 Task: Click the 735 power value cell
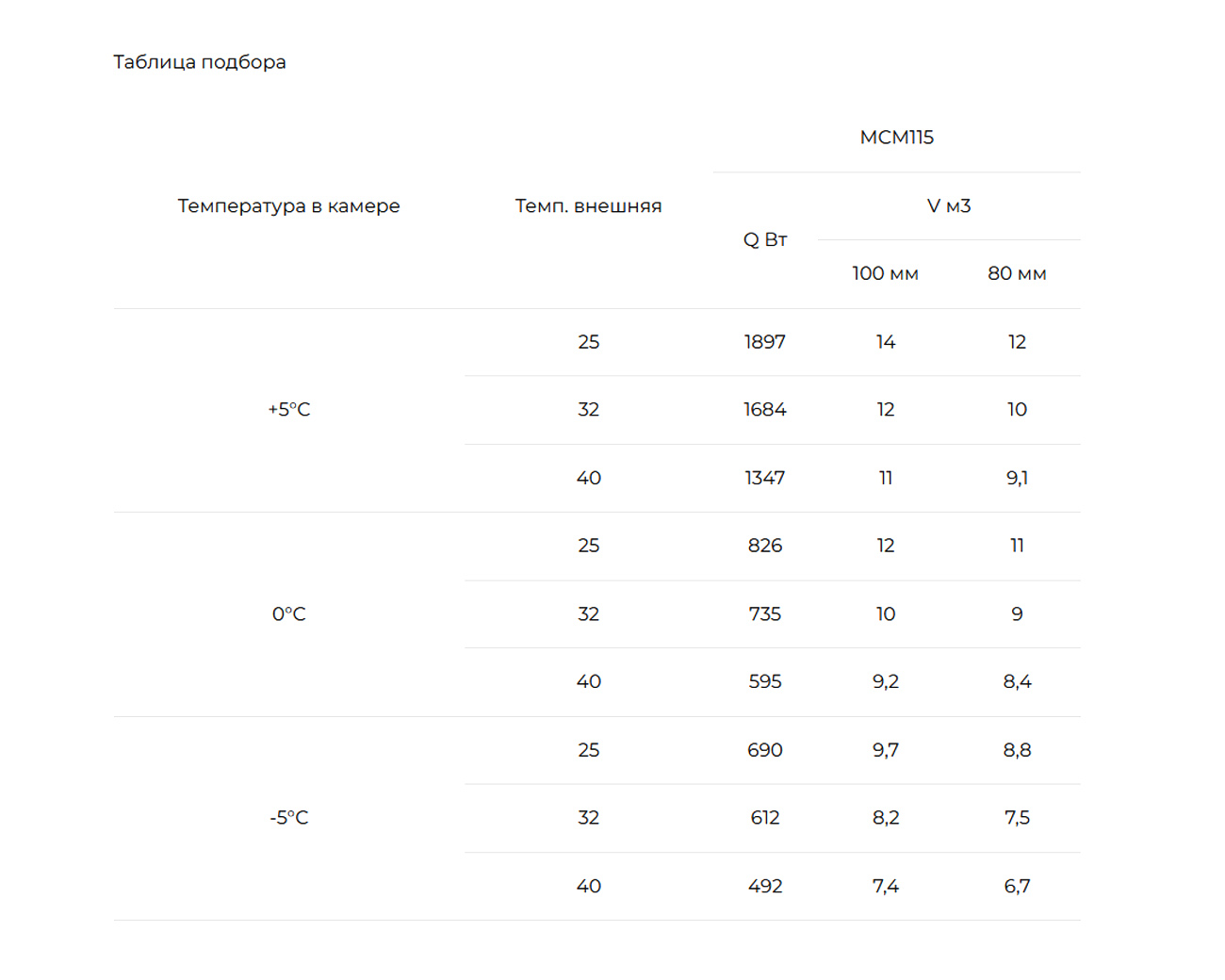[764, 614]
